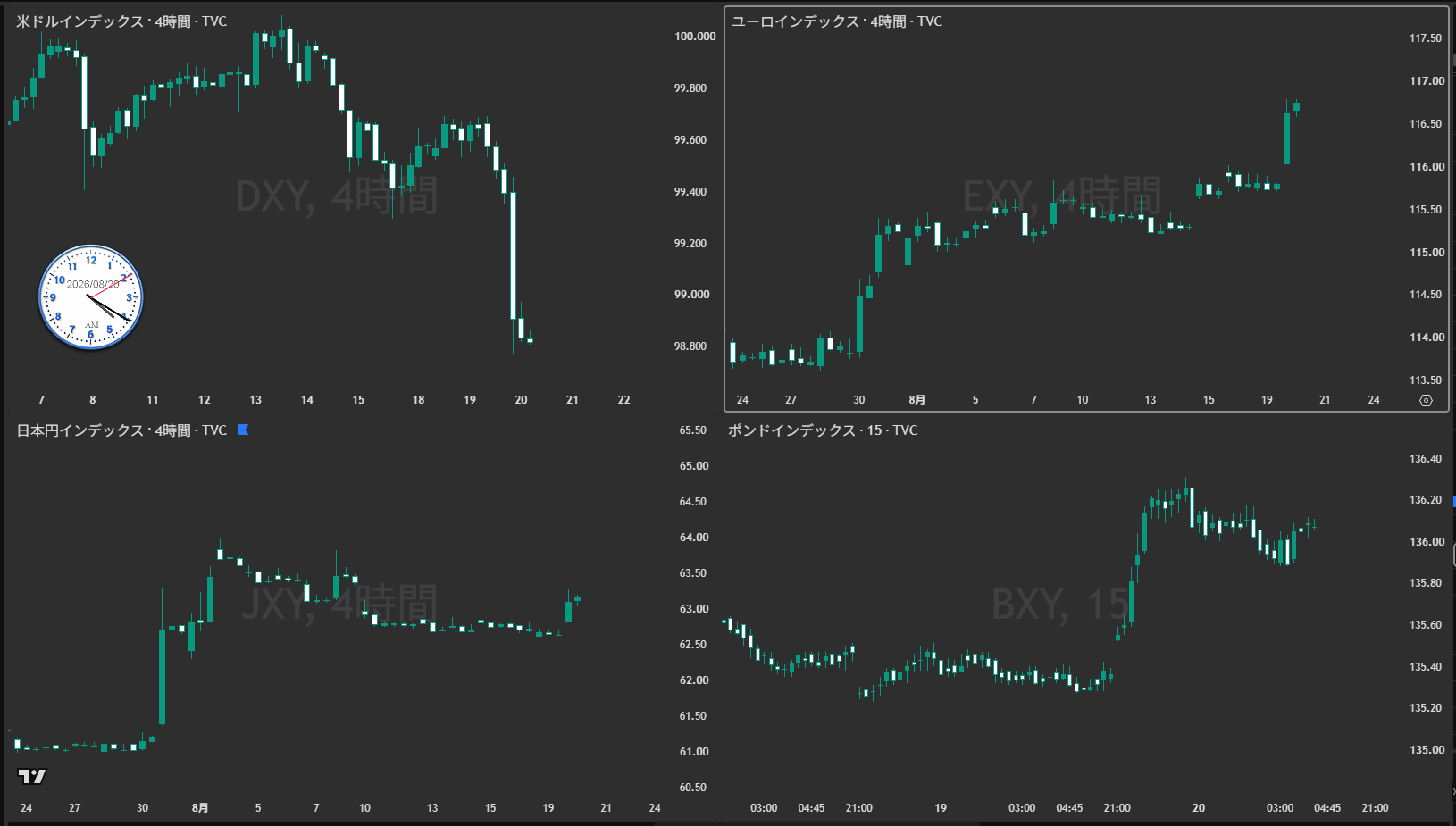The image size is (1456, 826).
Task: Click the 63.50 price label
Action: [x=693, y=573]
